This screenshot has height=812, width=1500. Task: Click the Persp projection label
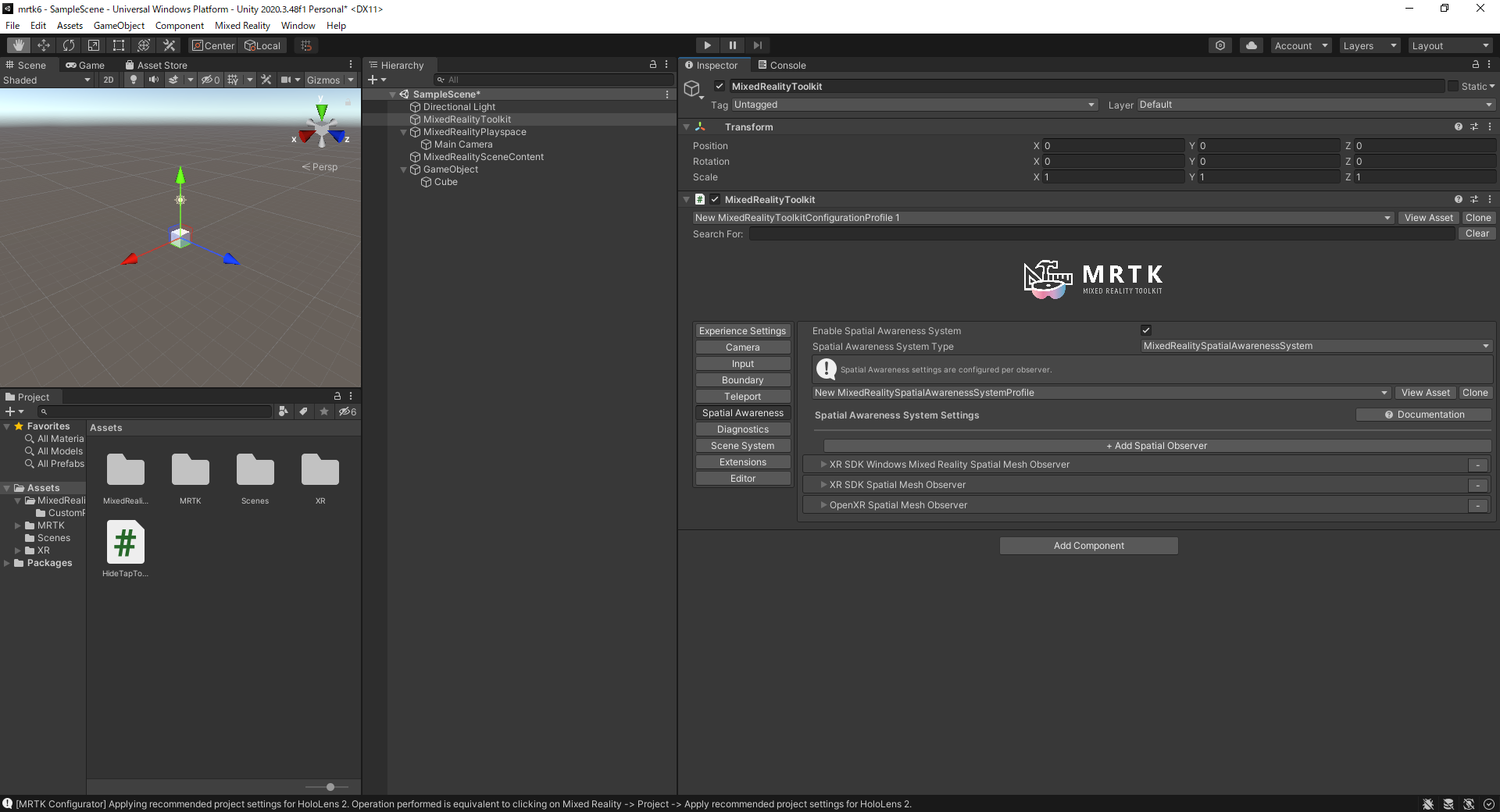click(x=320, y=166)
